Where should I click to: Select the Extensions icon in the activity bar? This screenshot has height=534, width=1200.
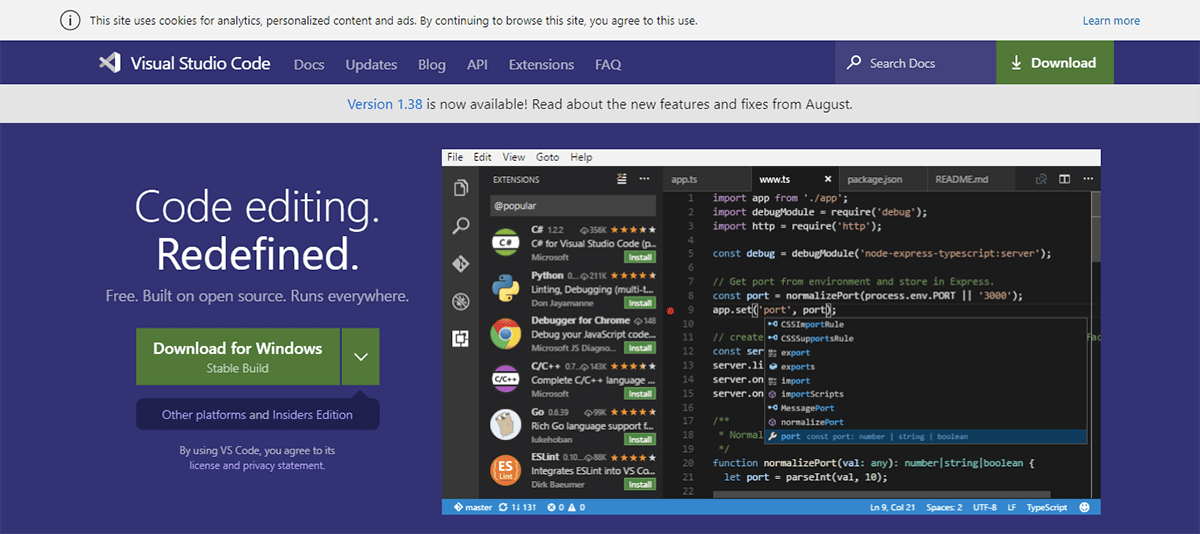click(461, 339)
